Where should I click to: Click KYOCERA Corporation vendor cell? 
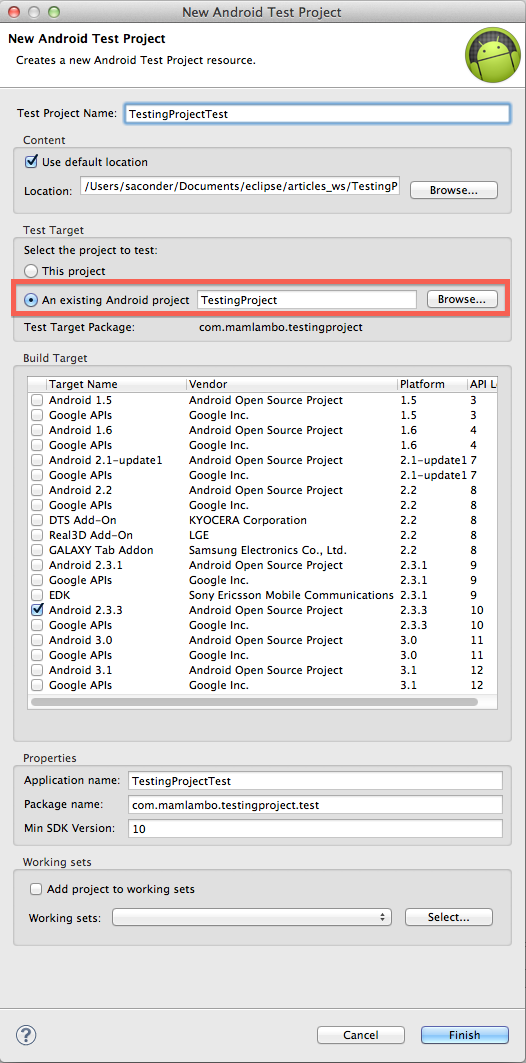coord(247,520)
